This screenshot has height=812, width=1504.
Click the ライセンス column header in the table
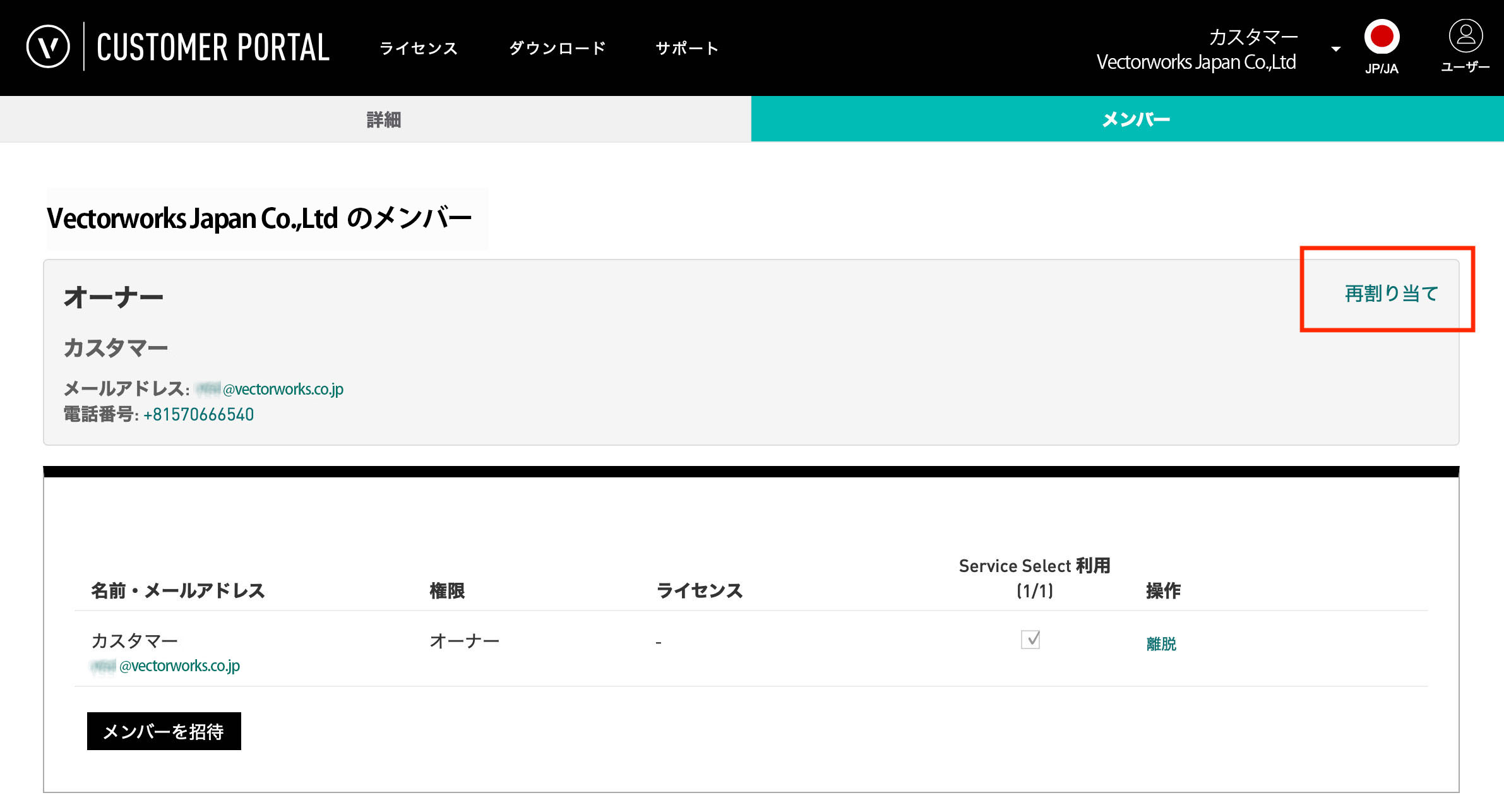coord(700,590)
